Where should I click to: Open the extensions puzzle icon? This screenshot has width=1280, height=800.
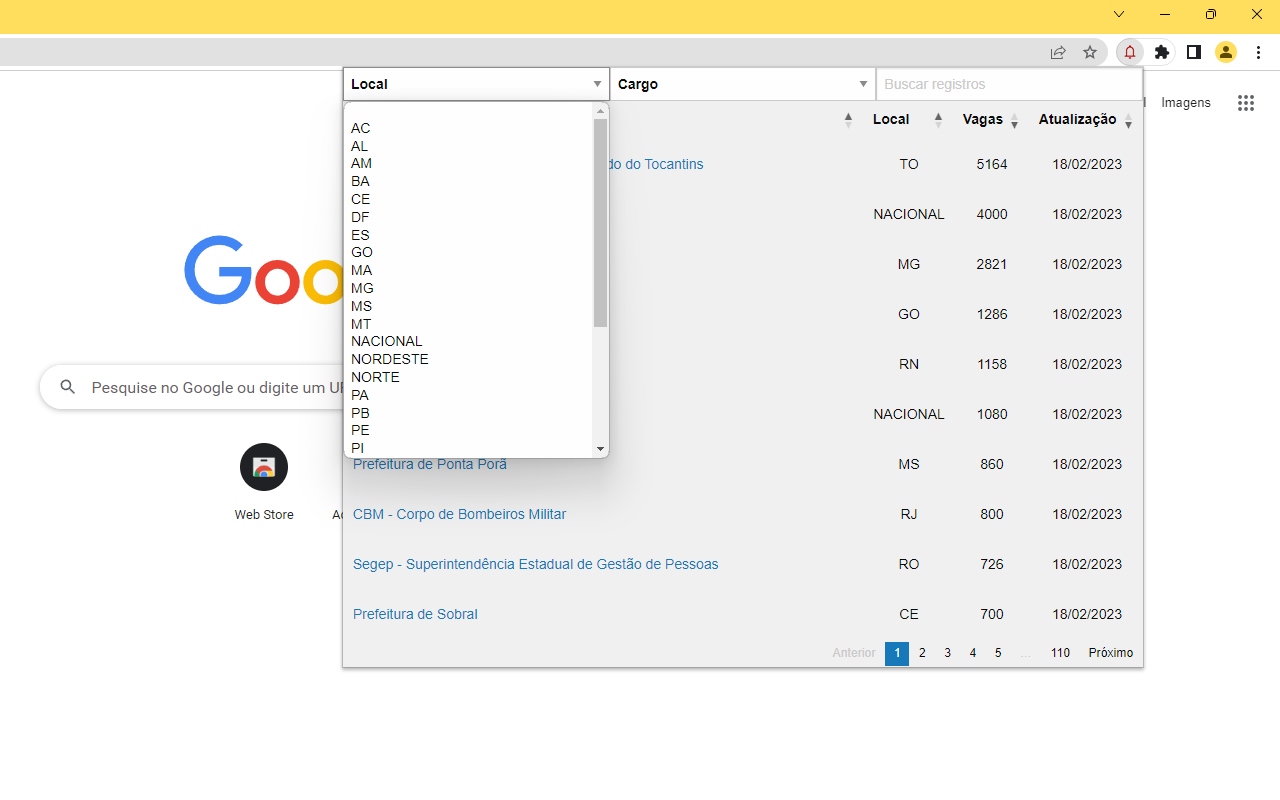click(1161, 52)
